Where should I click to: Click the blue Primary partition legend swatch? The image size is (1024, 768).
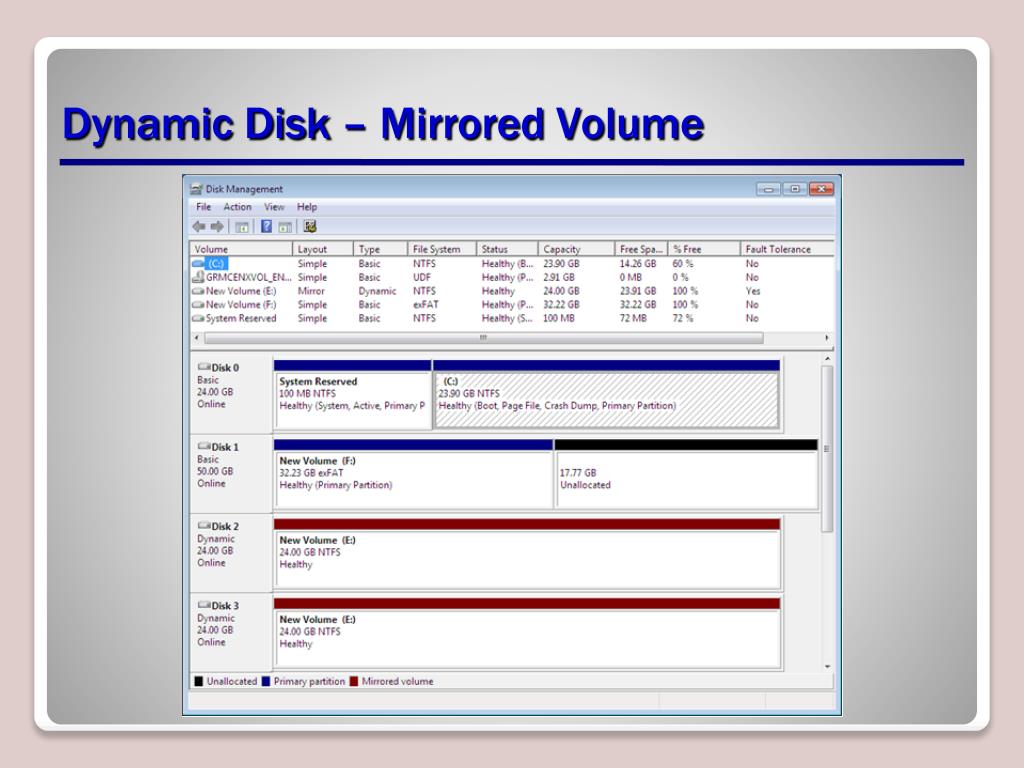tap(266, 682)
